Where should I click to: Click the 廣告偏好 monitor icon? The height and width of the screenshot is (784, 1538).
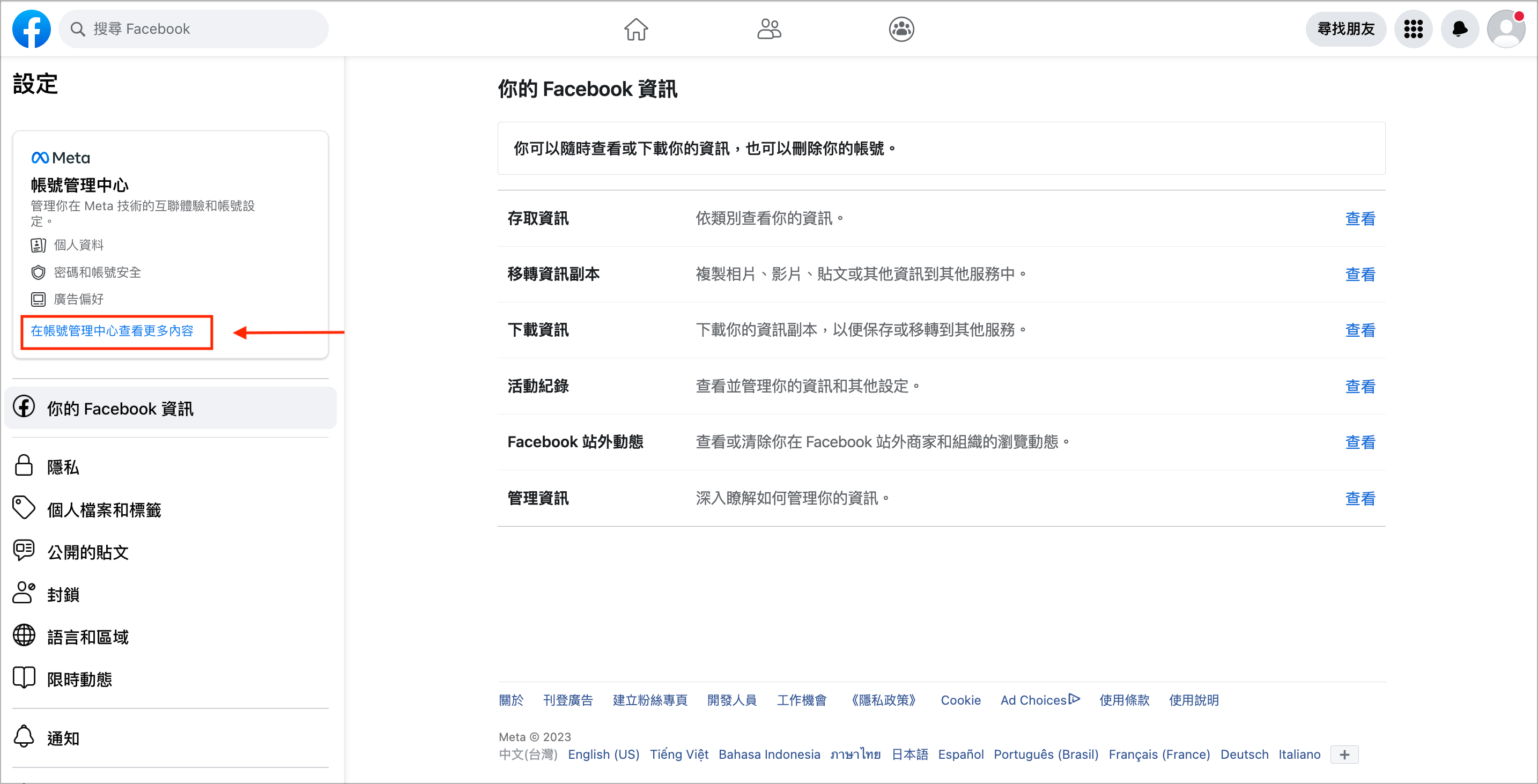click(x=38, y=299)
